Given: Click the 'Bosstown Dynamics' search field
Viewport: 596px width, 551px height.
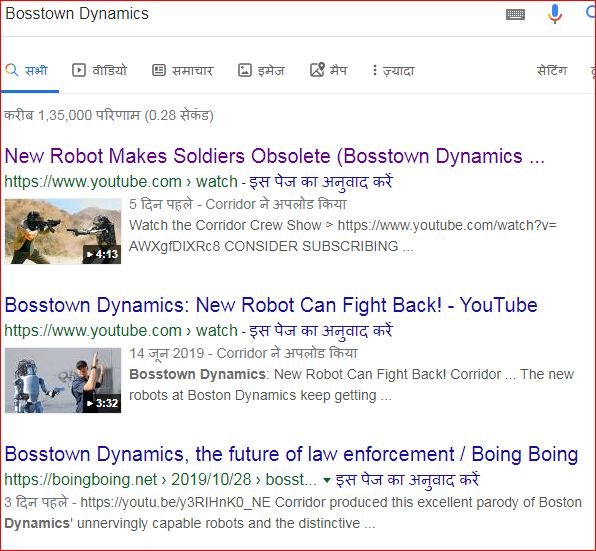Looking at the screenshot, I should pyautogui.click(x=251, y=14).
